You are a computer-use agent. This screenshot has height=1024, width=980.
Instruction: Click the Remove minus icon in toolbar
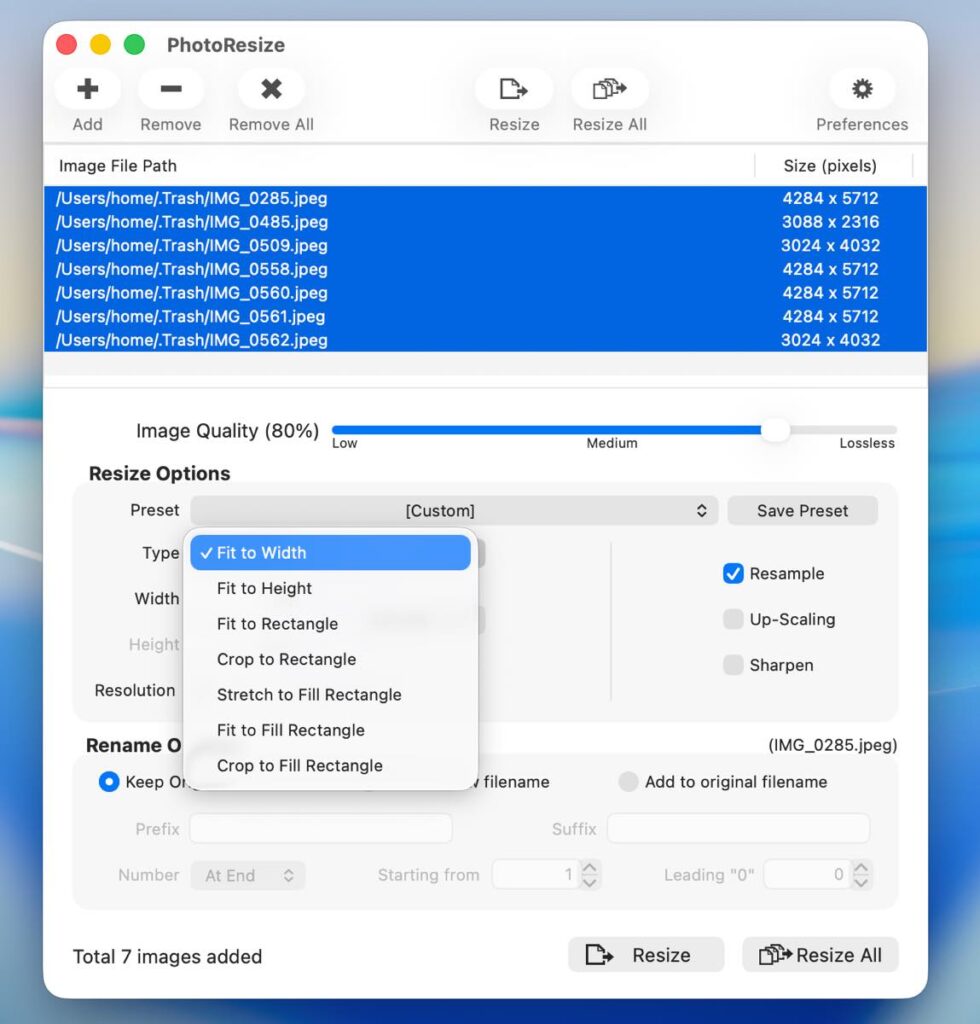(x=170, y=90)
